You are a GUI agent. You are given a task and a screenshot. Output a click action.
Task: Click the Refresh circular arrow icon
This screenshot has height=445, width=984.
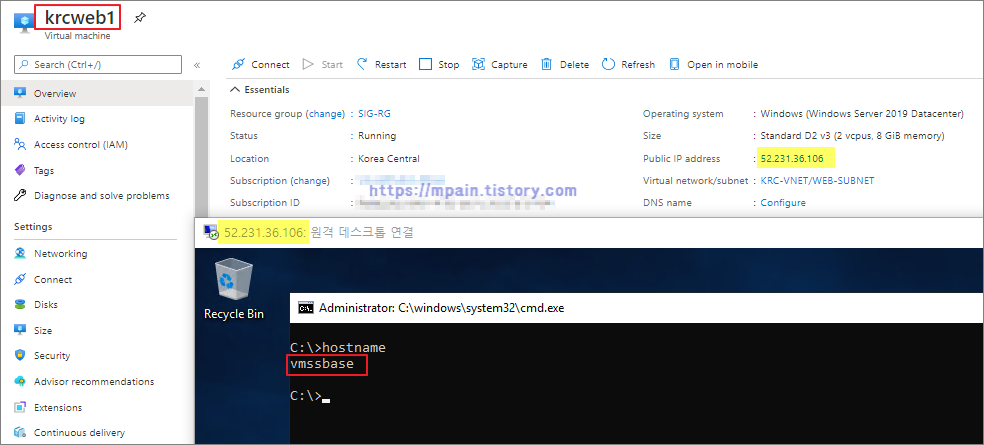point(608,64)
